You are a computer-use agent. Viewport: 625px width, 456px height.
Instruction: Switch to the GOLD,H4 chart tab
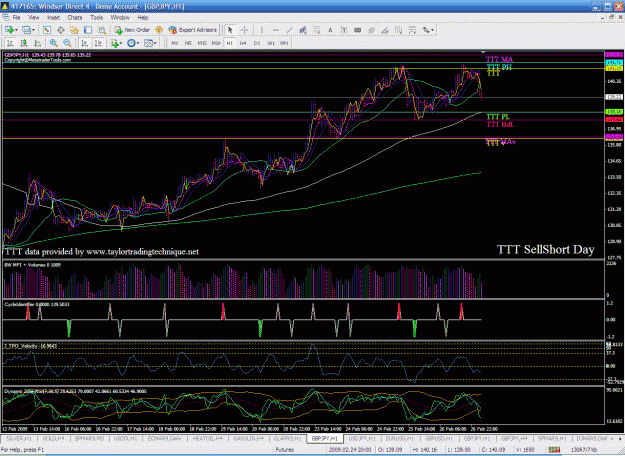(x=53, y=438)
